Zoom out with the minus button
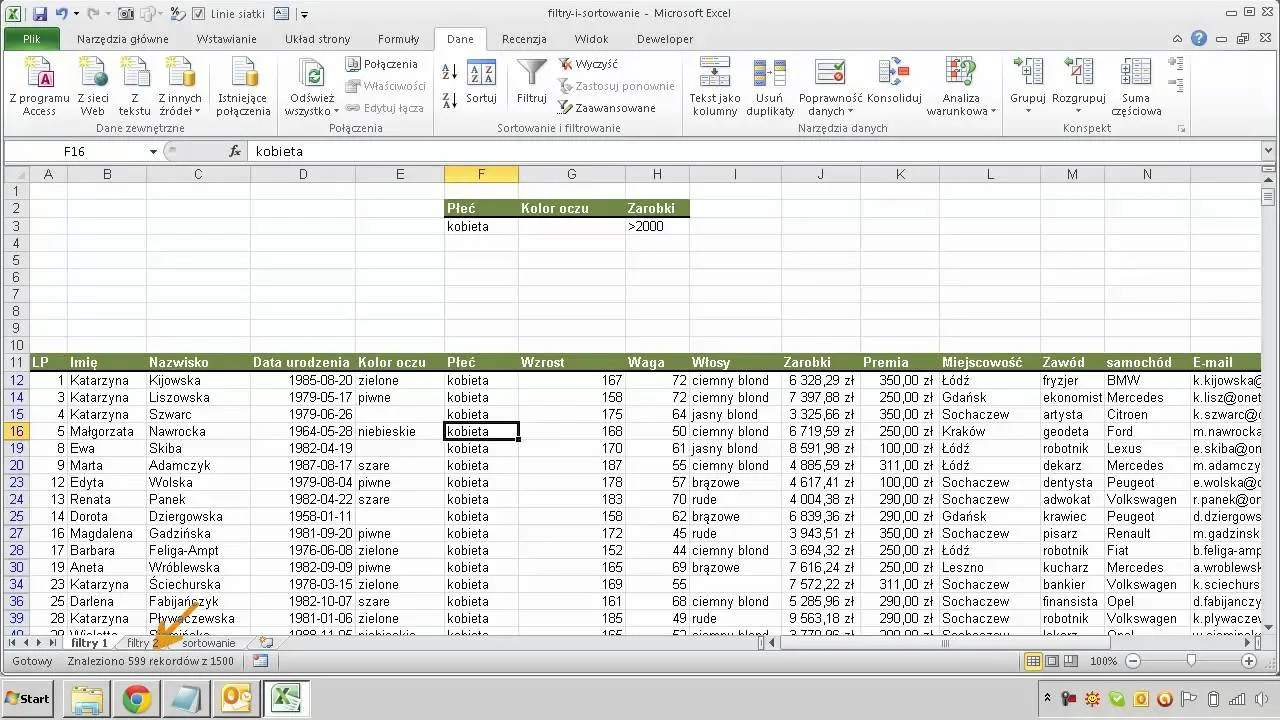The image size is (1280, 720). (x=1132, y=661)
